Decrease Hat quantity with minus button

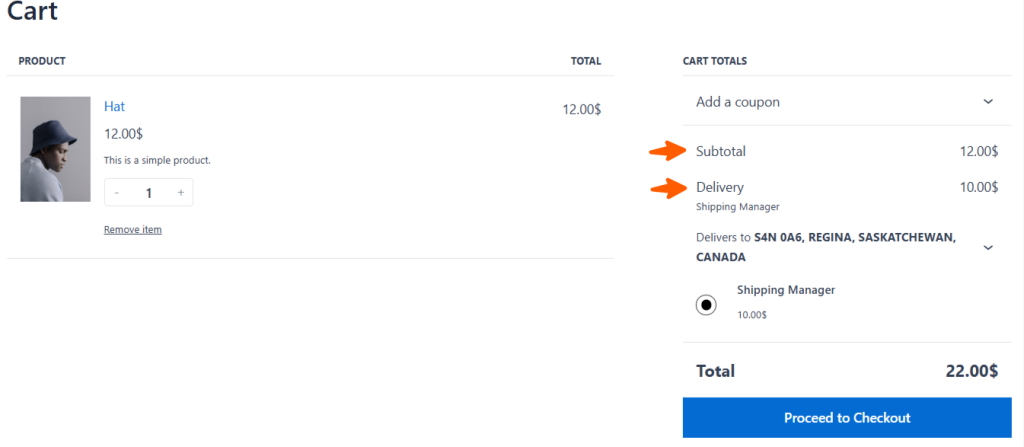[x=117, y=193]
